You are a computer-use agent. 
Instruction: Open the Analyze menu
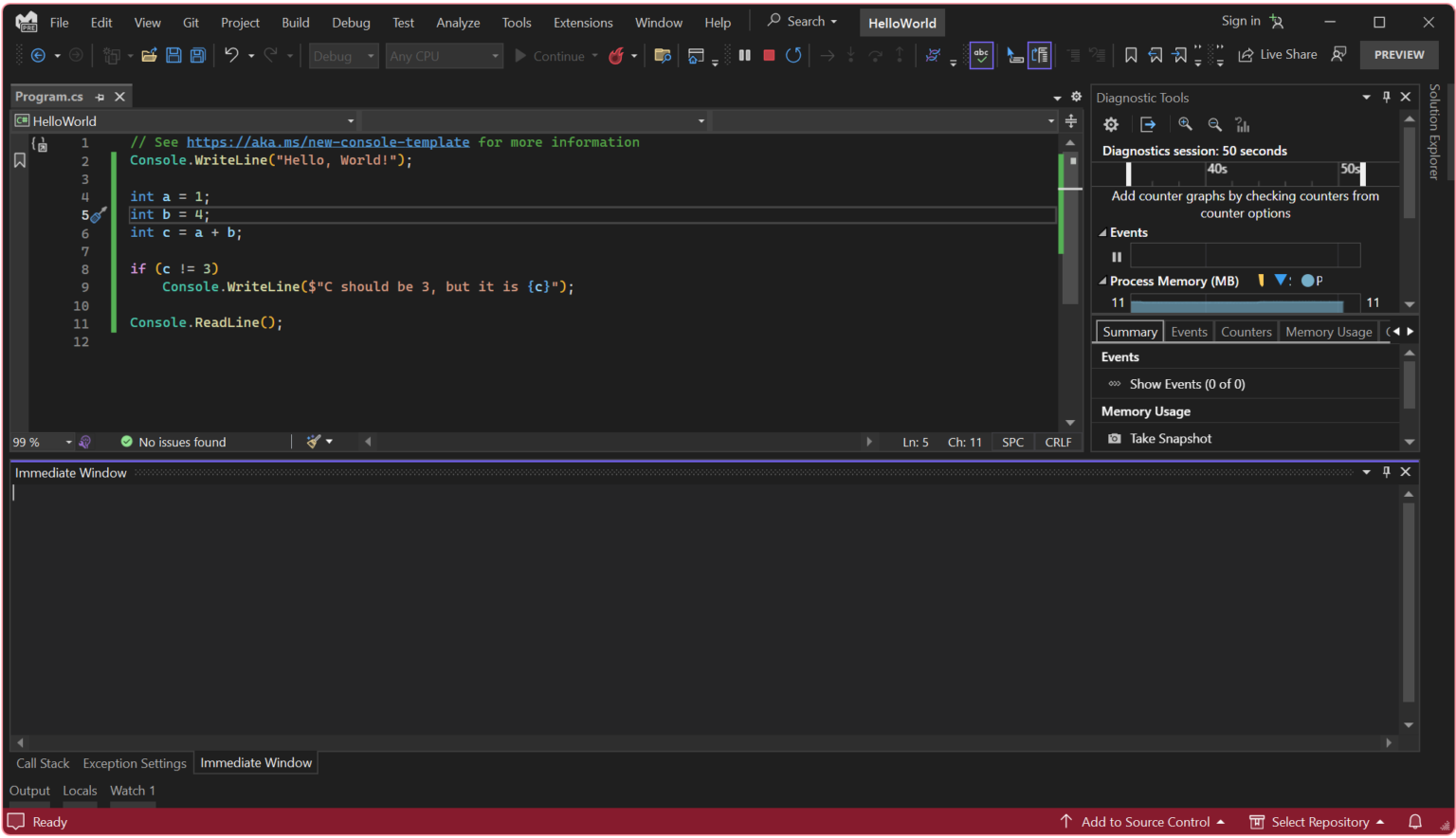pyautogui.click(x=458, y=22)
